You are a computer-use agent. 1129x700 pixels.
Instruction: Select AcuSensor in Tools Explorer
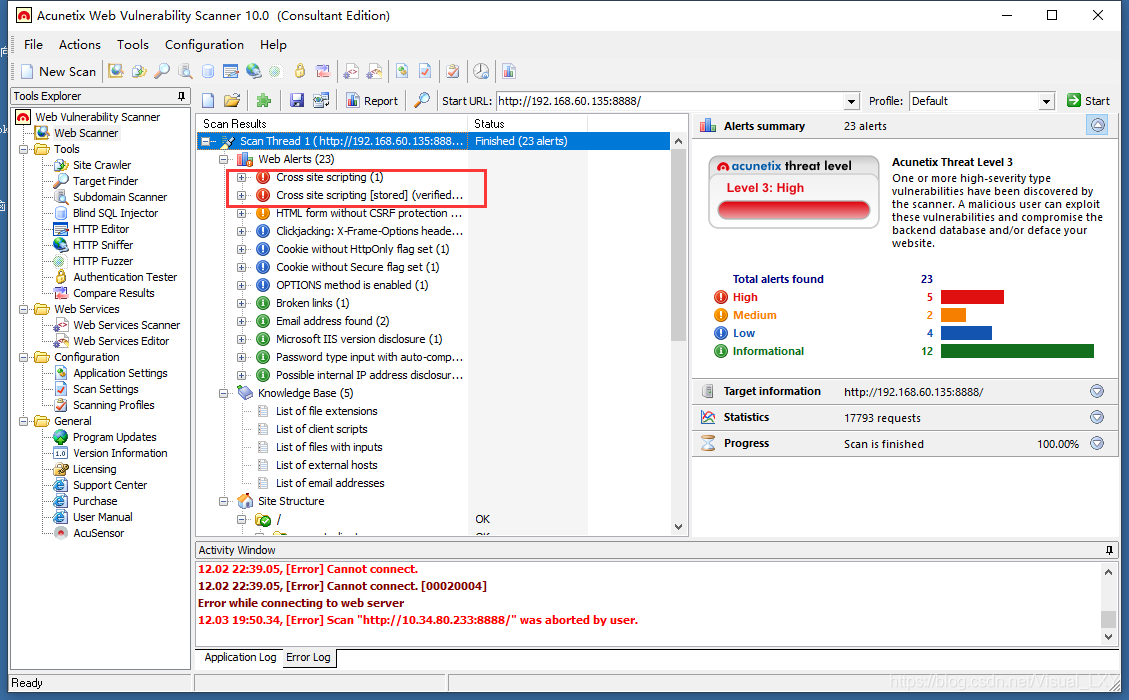tap(99, 533)
